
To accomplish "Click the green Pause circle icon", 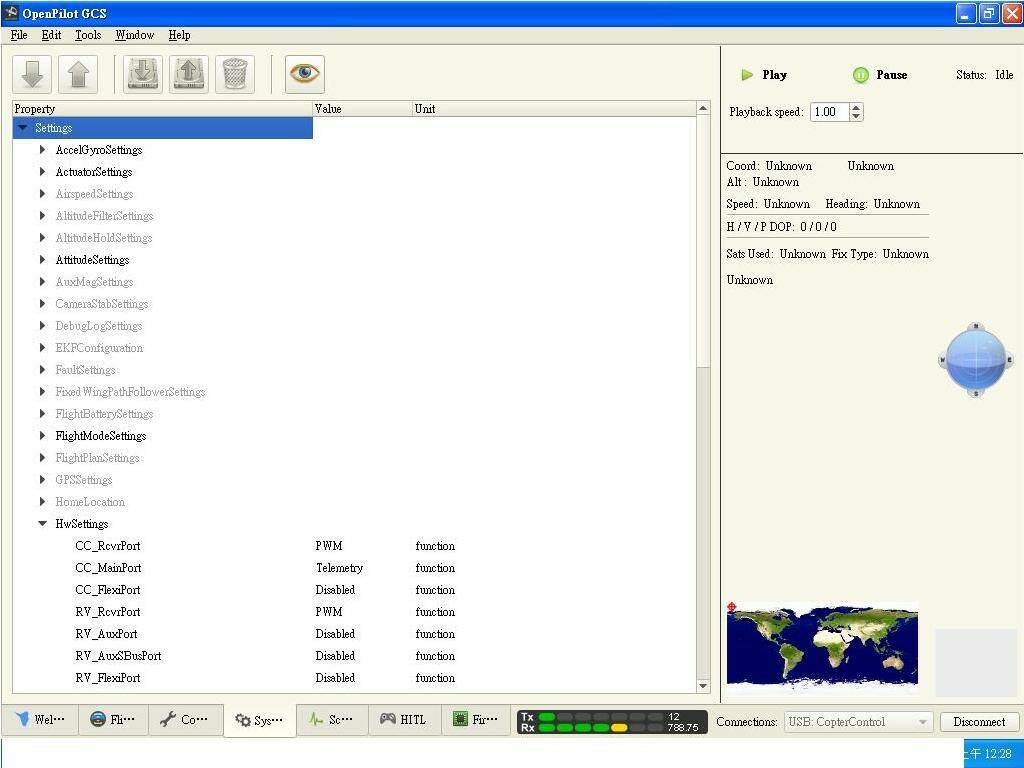I will 861,75.
